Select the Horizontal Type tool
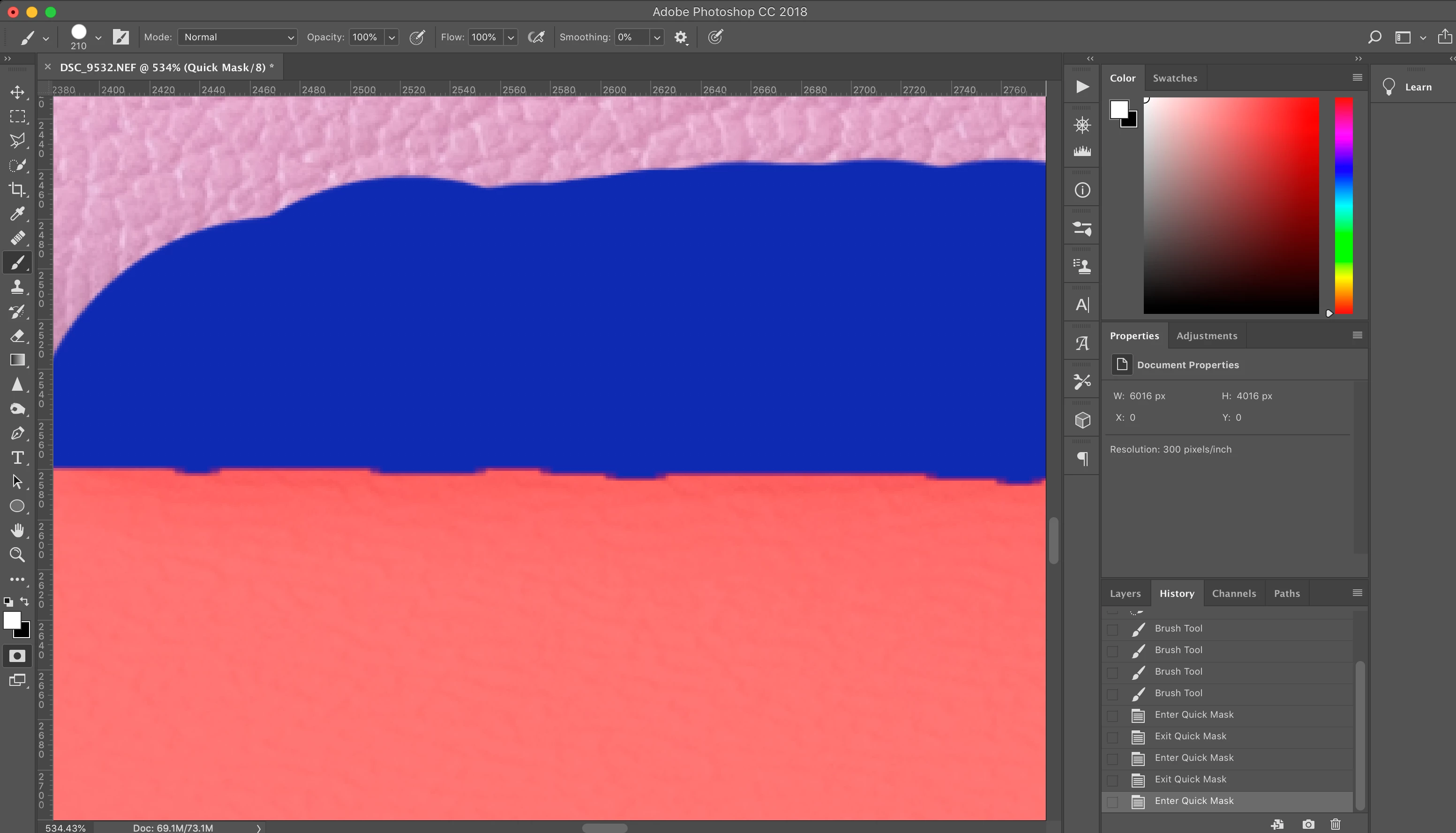This screenshot has height=833, width=1456. point(17,458)
